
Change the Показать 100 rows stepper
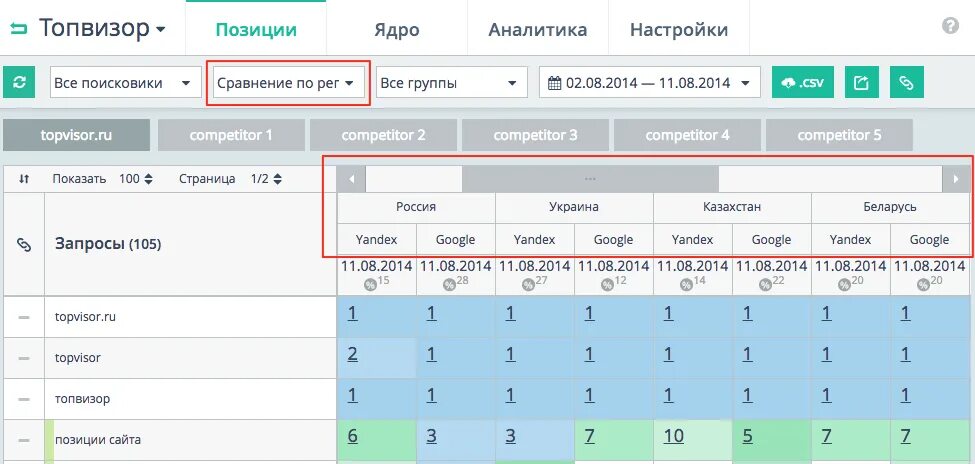coord(136,179)
